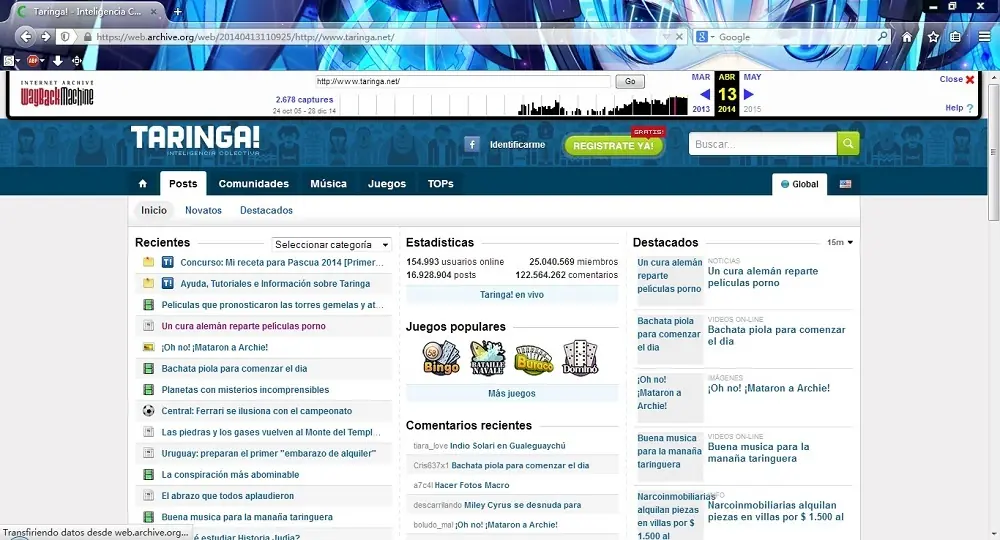Click the Más juegos button
1000x540 pixels.
pos(512,393)
